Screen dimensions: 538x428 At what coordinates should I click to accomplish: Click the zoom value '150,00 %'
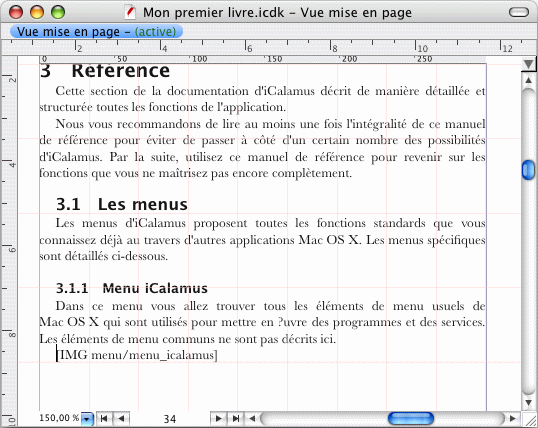pos(59,418)
